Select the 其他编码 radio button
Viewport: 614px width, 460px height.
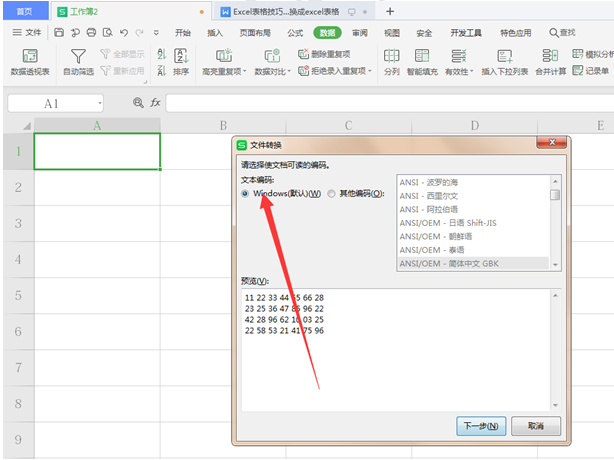click(332, 193)
